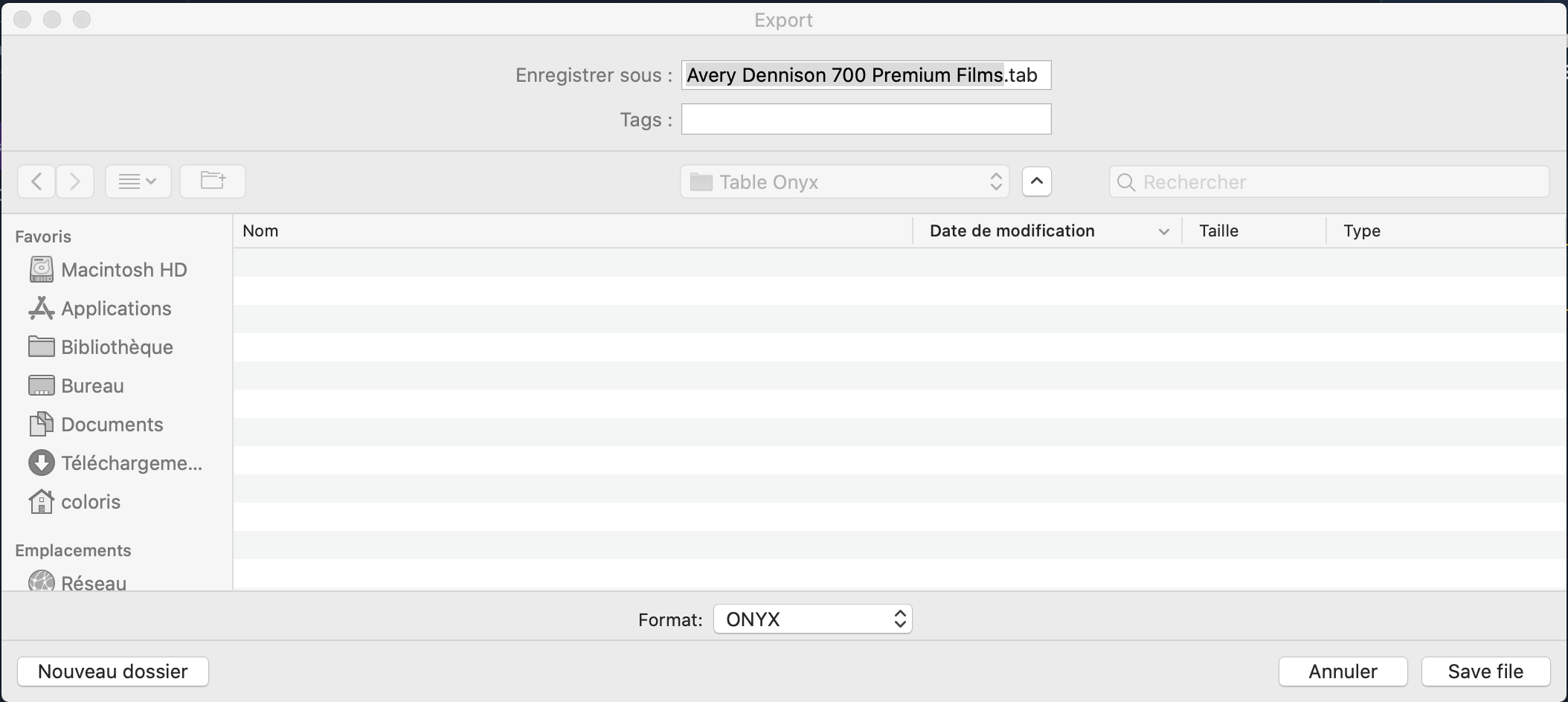Cancel the export with Annuler
This screenshot has height=702, width=1568.
tap(1343, 672)
